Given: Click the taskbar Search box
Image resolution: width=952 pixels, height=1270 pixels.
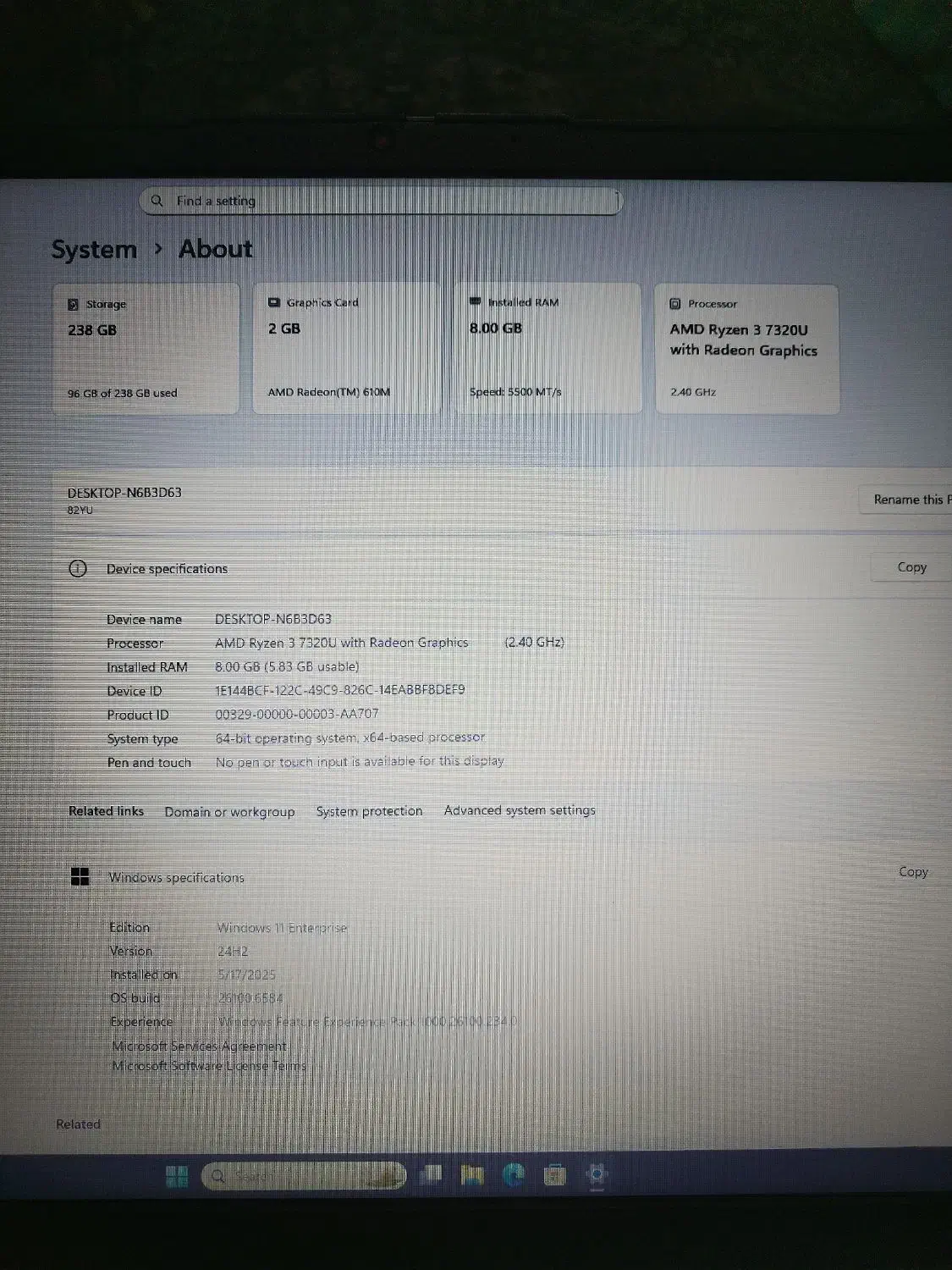Looking at the screenshot, I should (304, 1176).
